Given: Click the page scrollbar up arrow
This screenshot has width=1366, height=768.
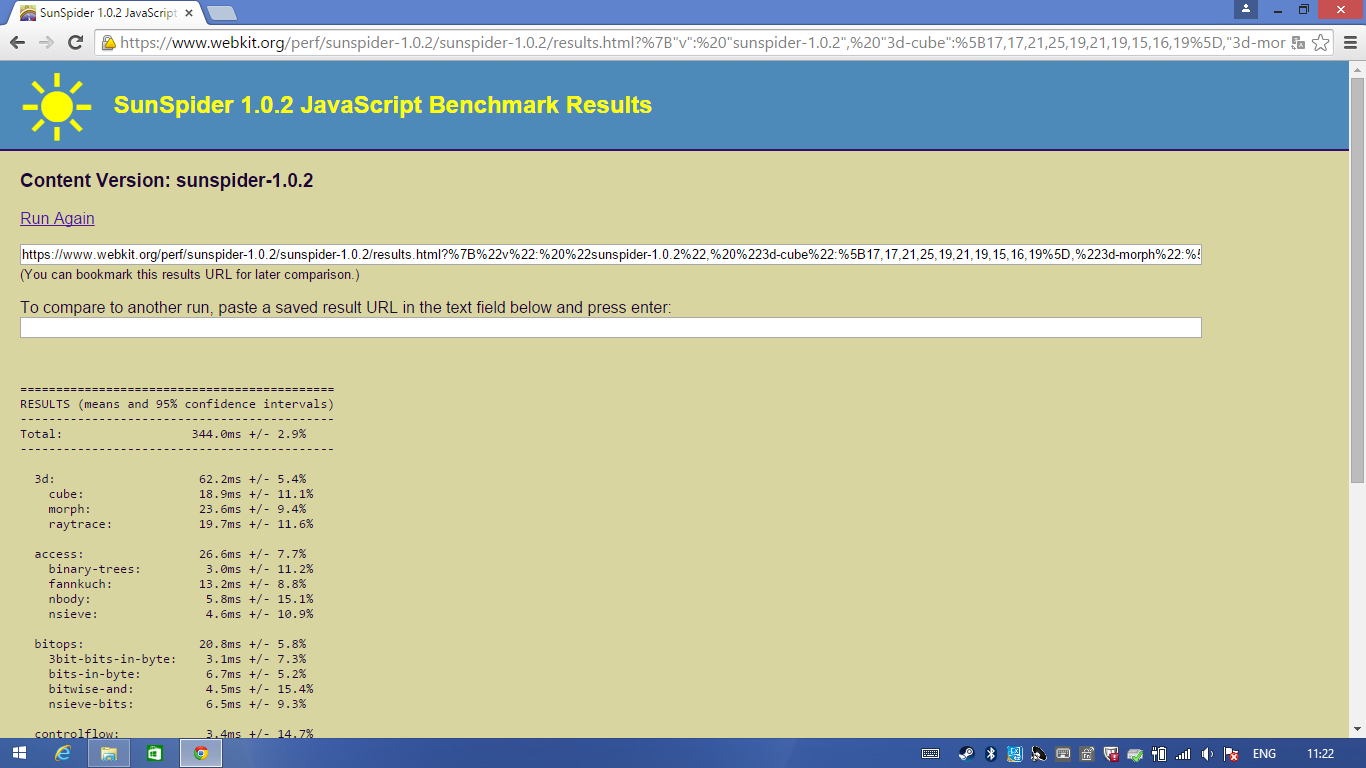Looking at the screenshot, I should [x=1357, y=69].
